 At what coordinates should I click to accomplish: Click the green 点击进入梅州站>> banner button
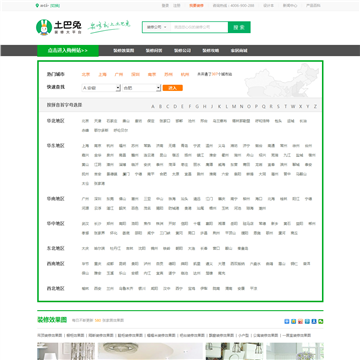pyautogui.click(x=68, y=51)
